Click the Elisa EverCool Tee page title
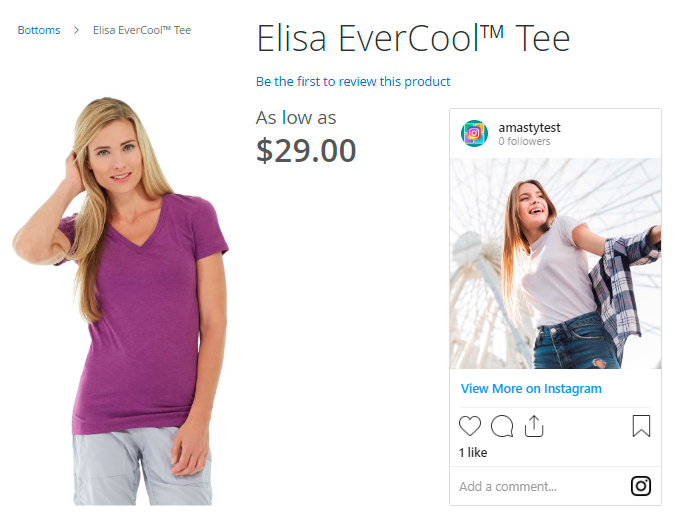The image size is (683, 515). (x=413, y=38)
